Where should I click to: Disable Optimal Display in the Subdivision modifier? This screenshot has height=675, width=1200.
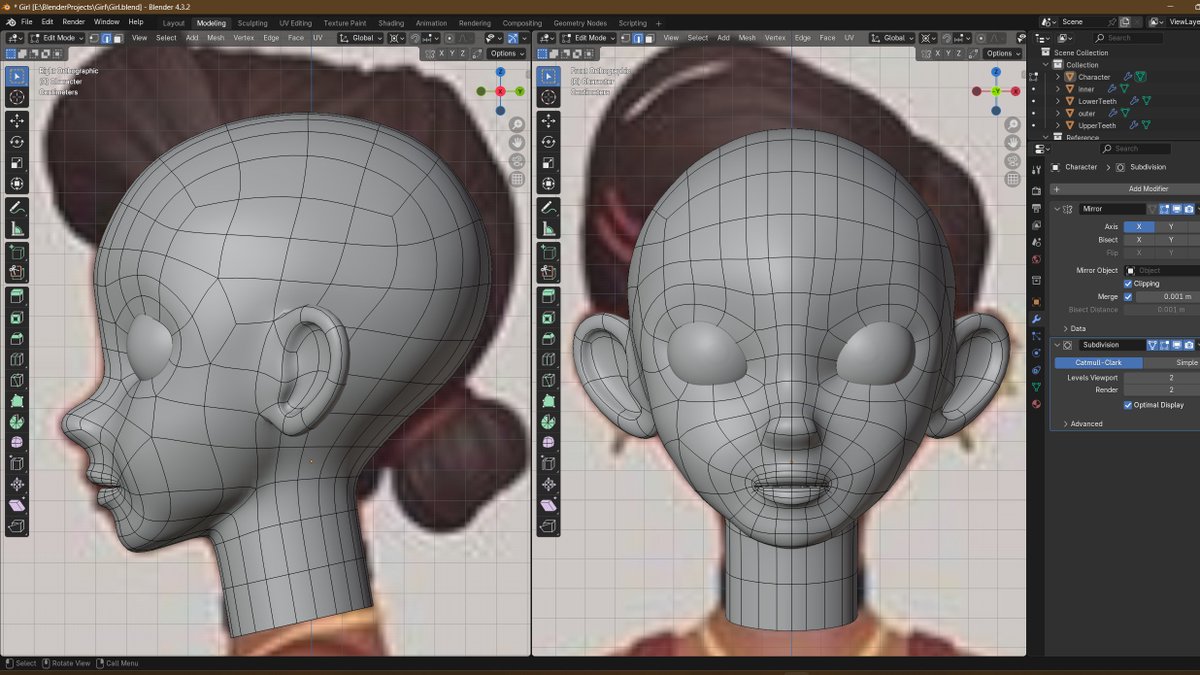pyautogui.click(x=1128, y=405)
